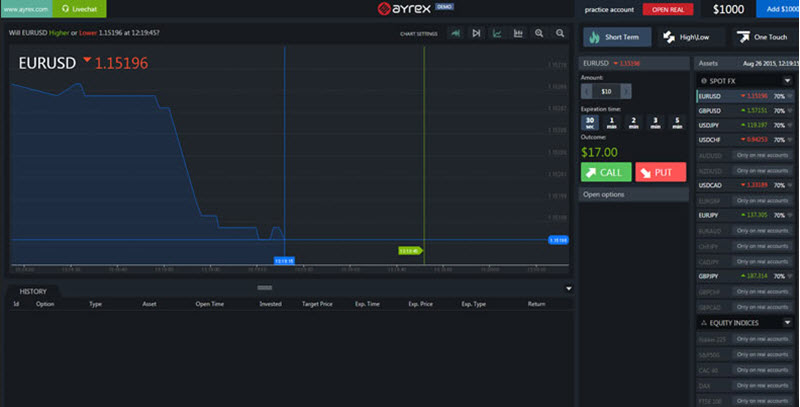Click DAX 'Only on real accounts' button
The image size is (800, 407).
click(x=762, y=385)
